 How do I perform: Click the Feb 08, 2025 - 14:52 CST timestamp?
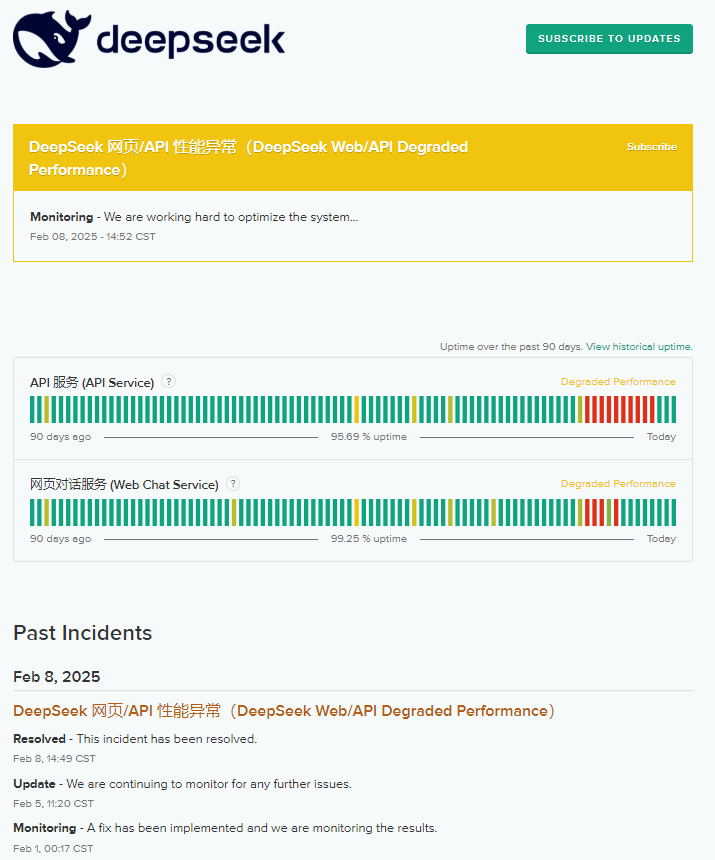(93, 236)
